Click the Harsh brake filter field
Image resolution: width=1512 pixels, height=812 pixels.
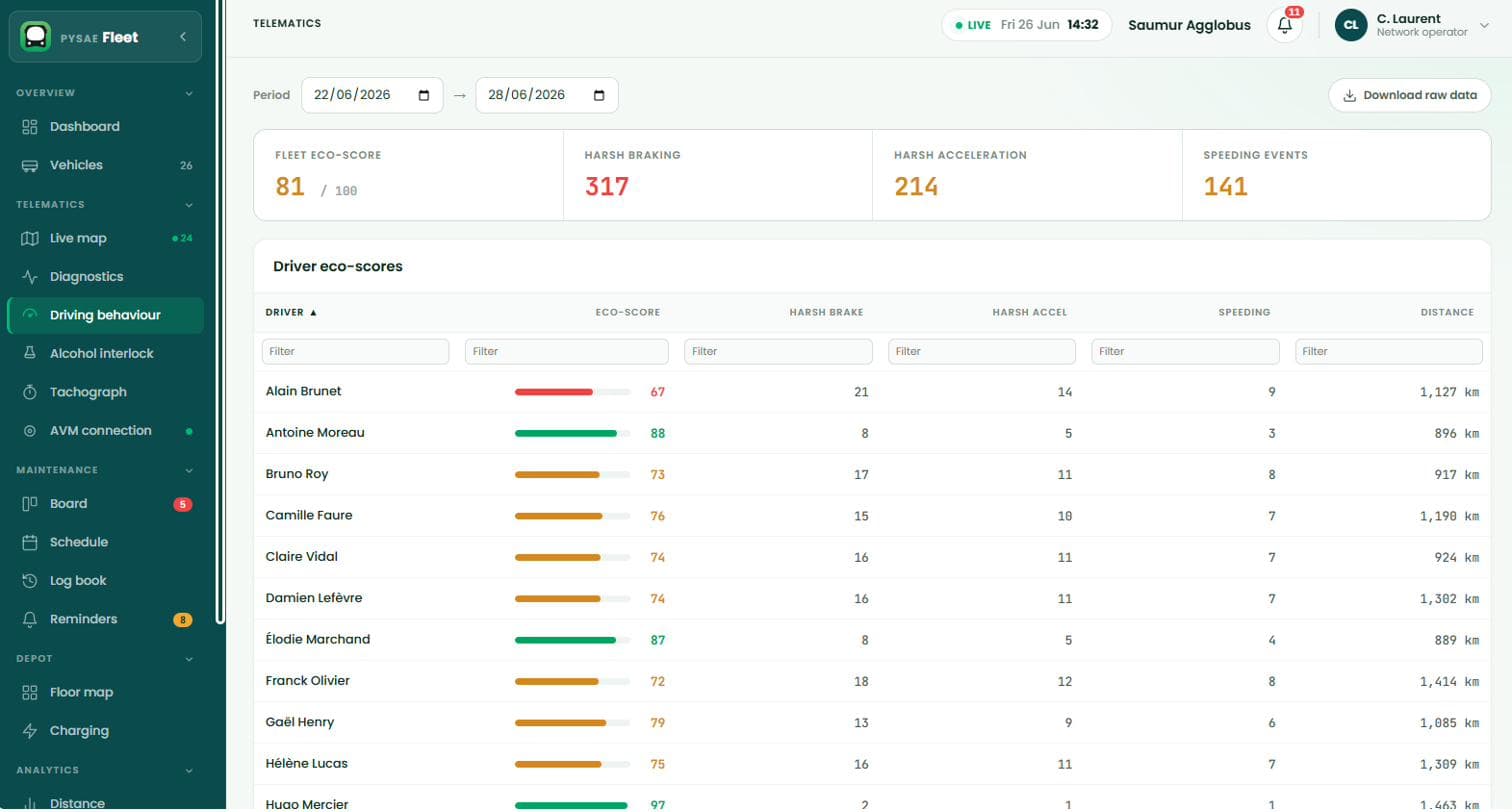click(778, 351)
